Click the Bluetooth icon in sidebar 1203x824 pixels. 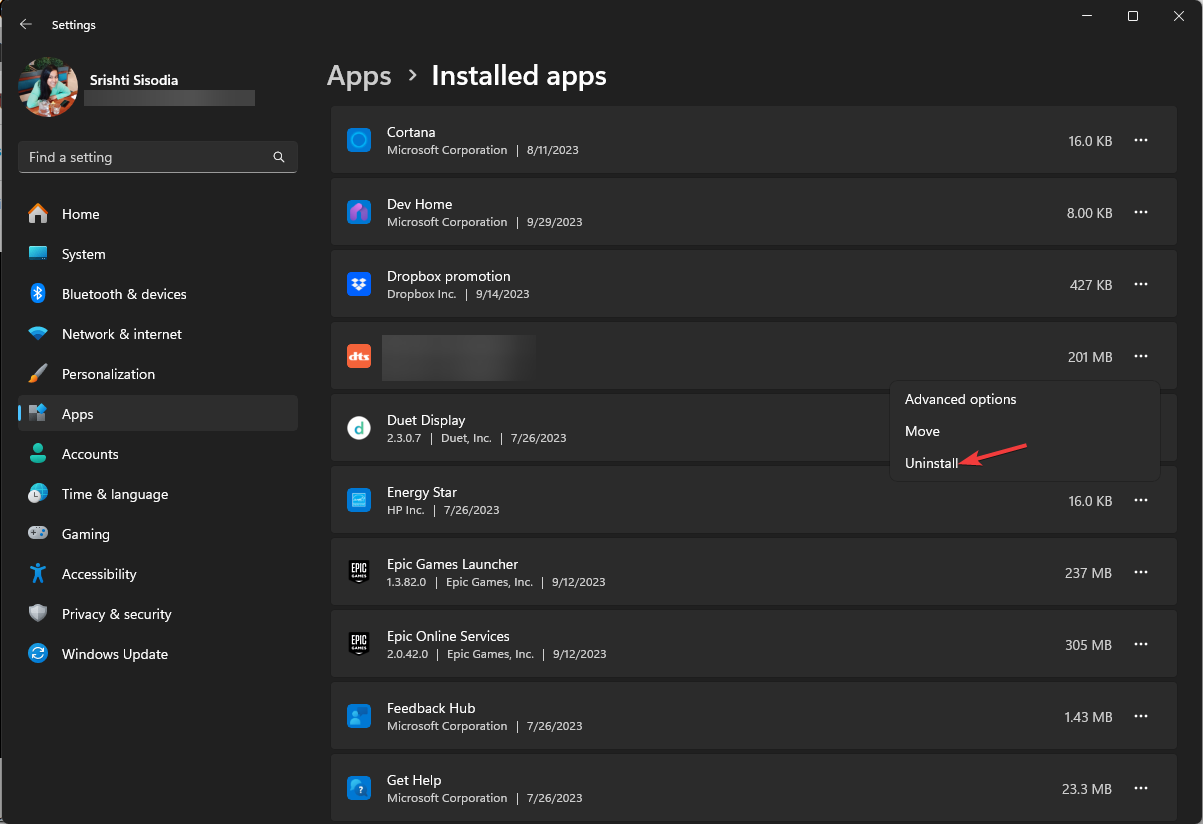point(38,294)
